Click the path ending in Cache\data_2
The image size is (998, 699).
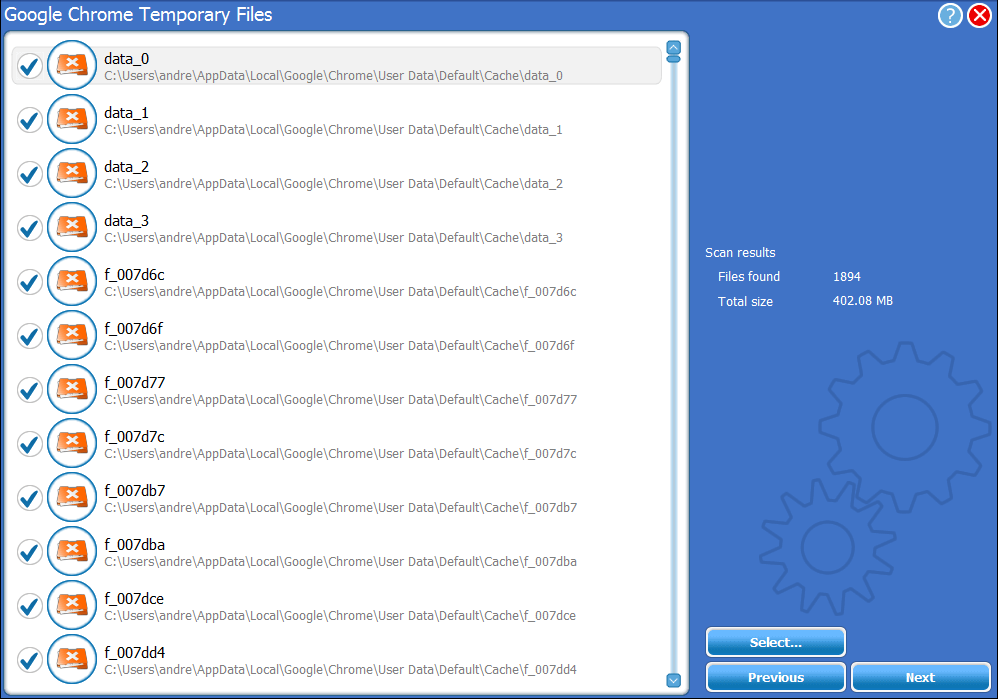(x=334, y=184)
